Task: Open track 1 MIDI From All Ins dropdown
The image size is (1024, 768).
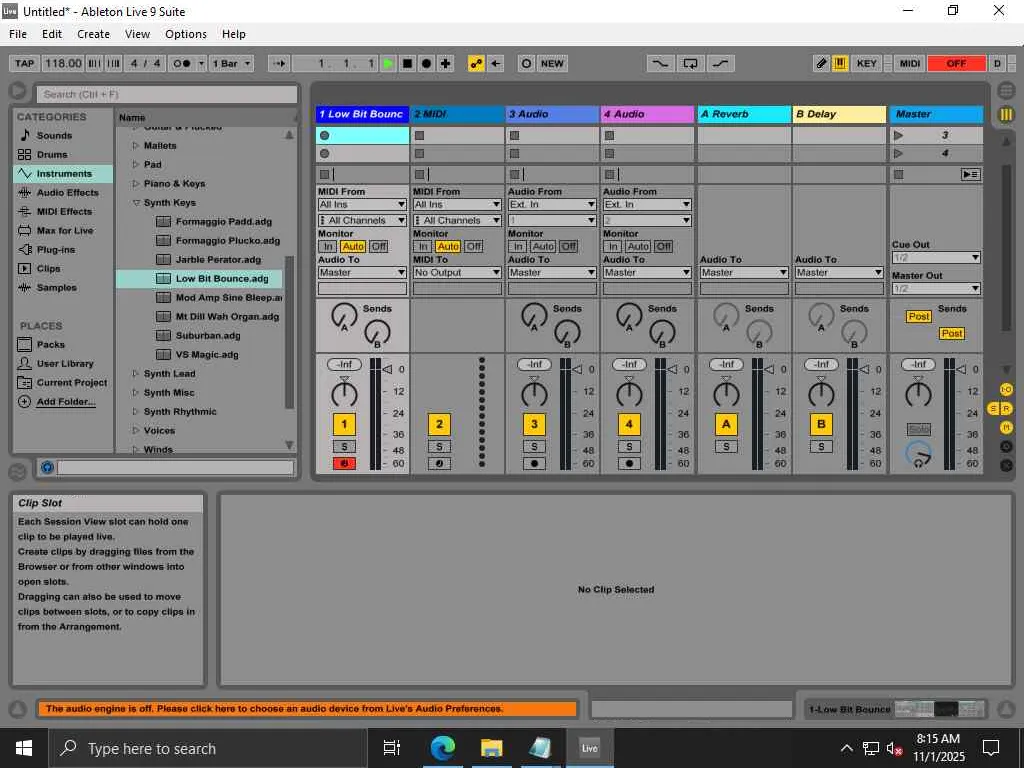Action: point(362,204)
